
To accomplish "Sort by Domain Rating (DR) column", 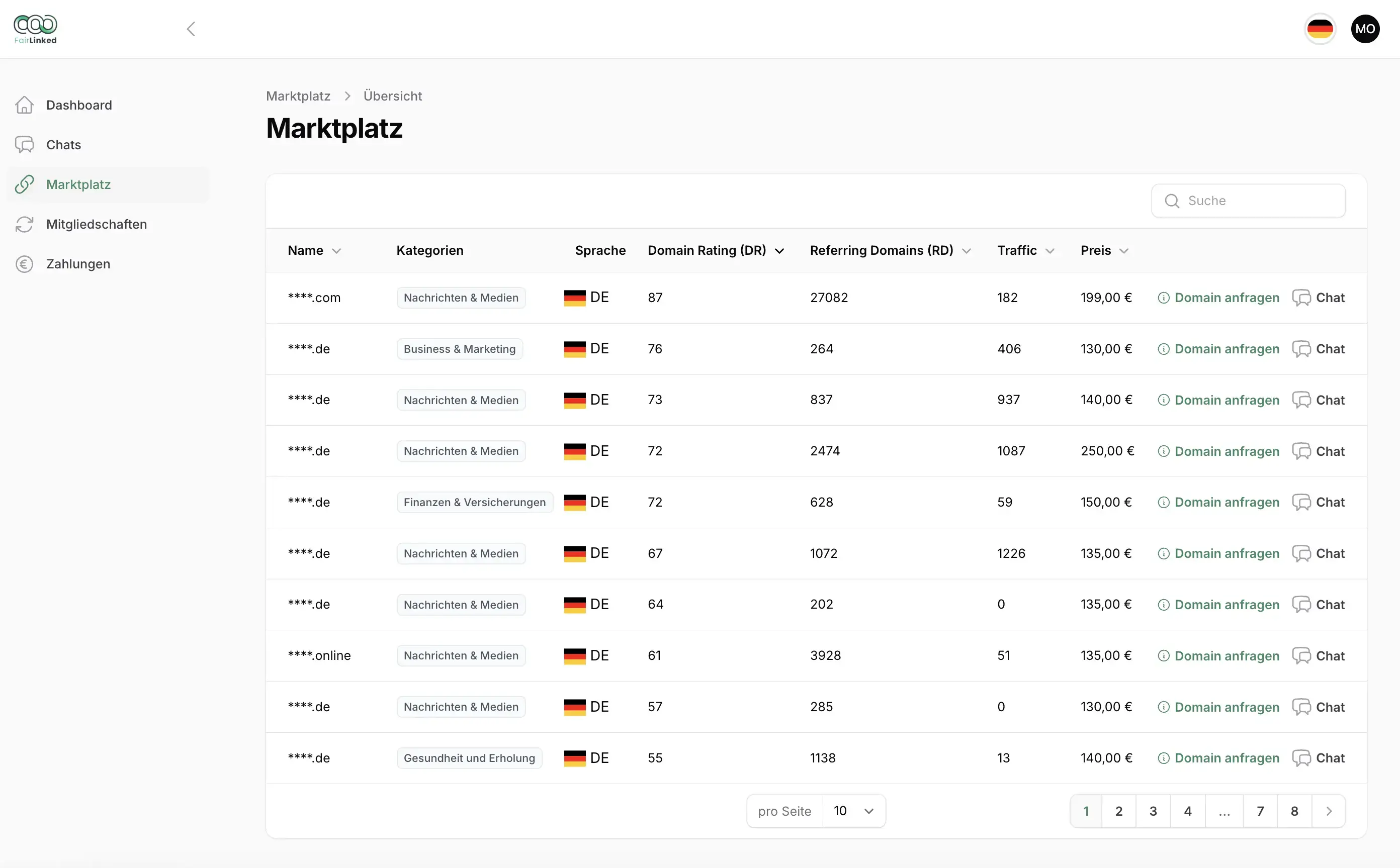I will click(716, 250).
